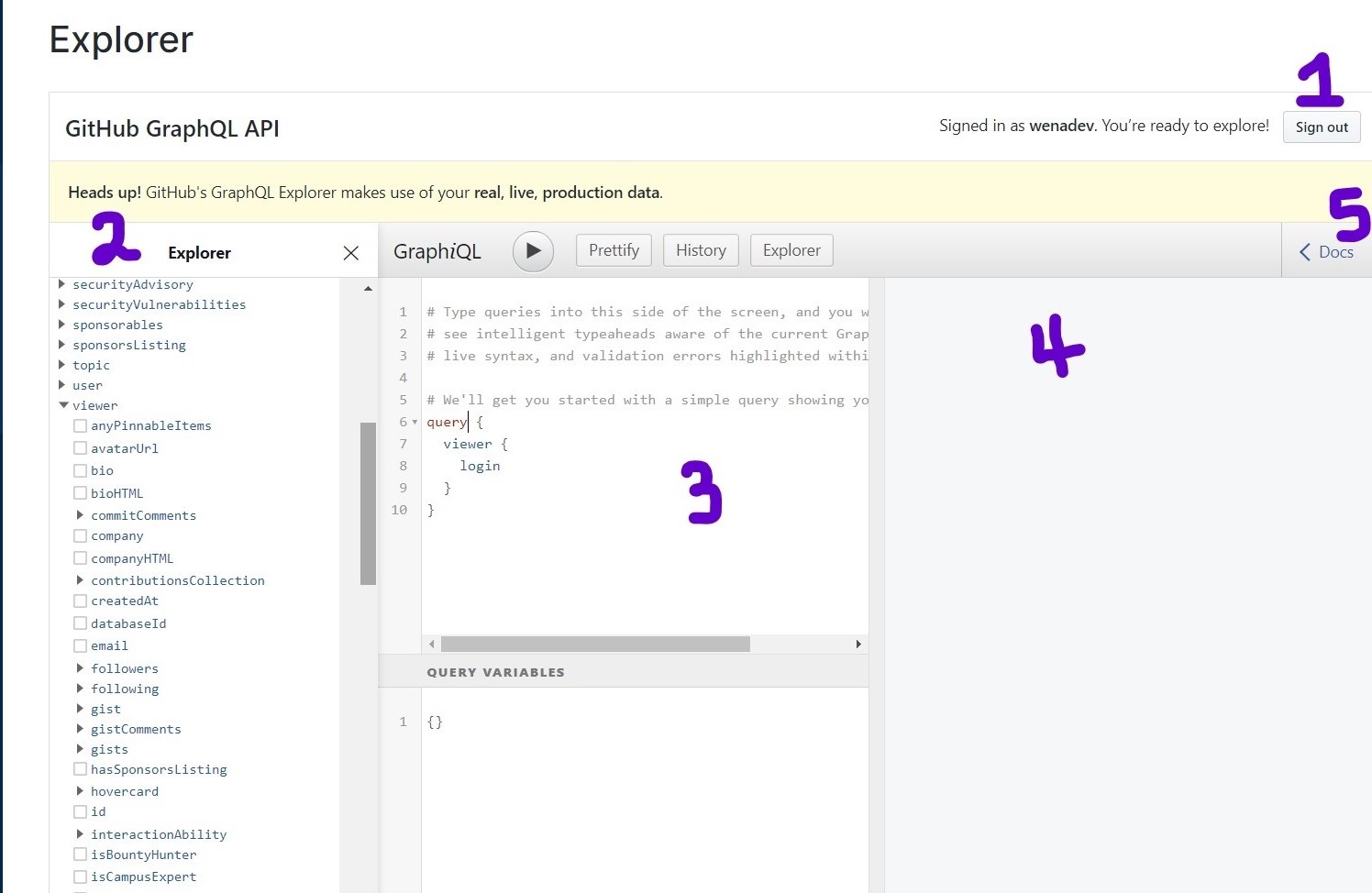
Task: Tick the databaseId checkbox
Action: [80, 623]
